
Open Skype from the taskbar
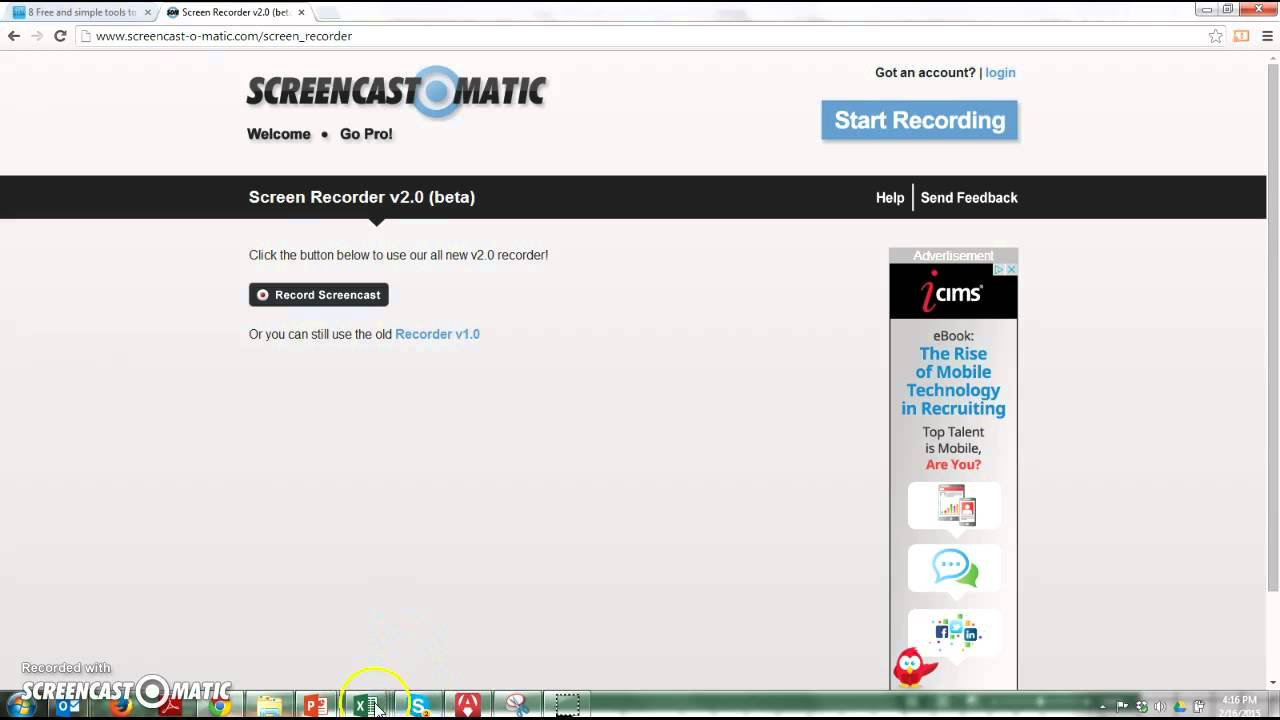tap(418, 706)
